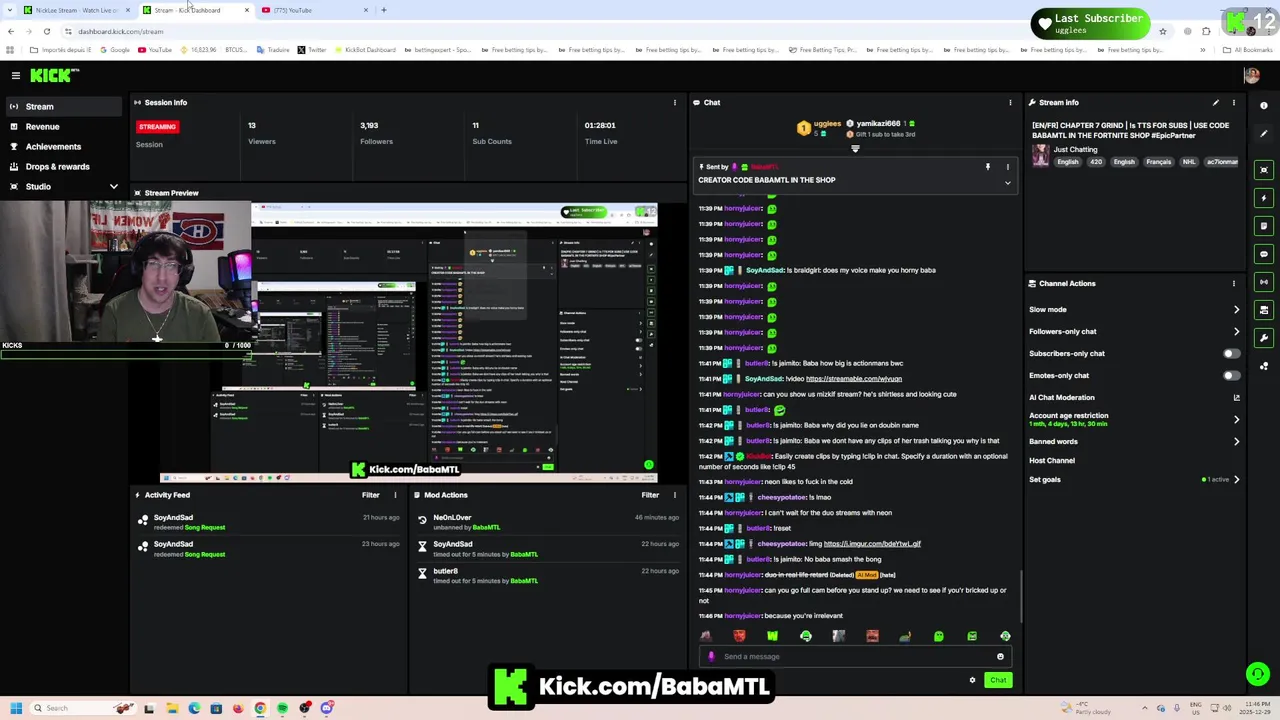Open Revenue in the sidebar
Viewport: 1280px width, 720px height.
point(62,126)
